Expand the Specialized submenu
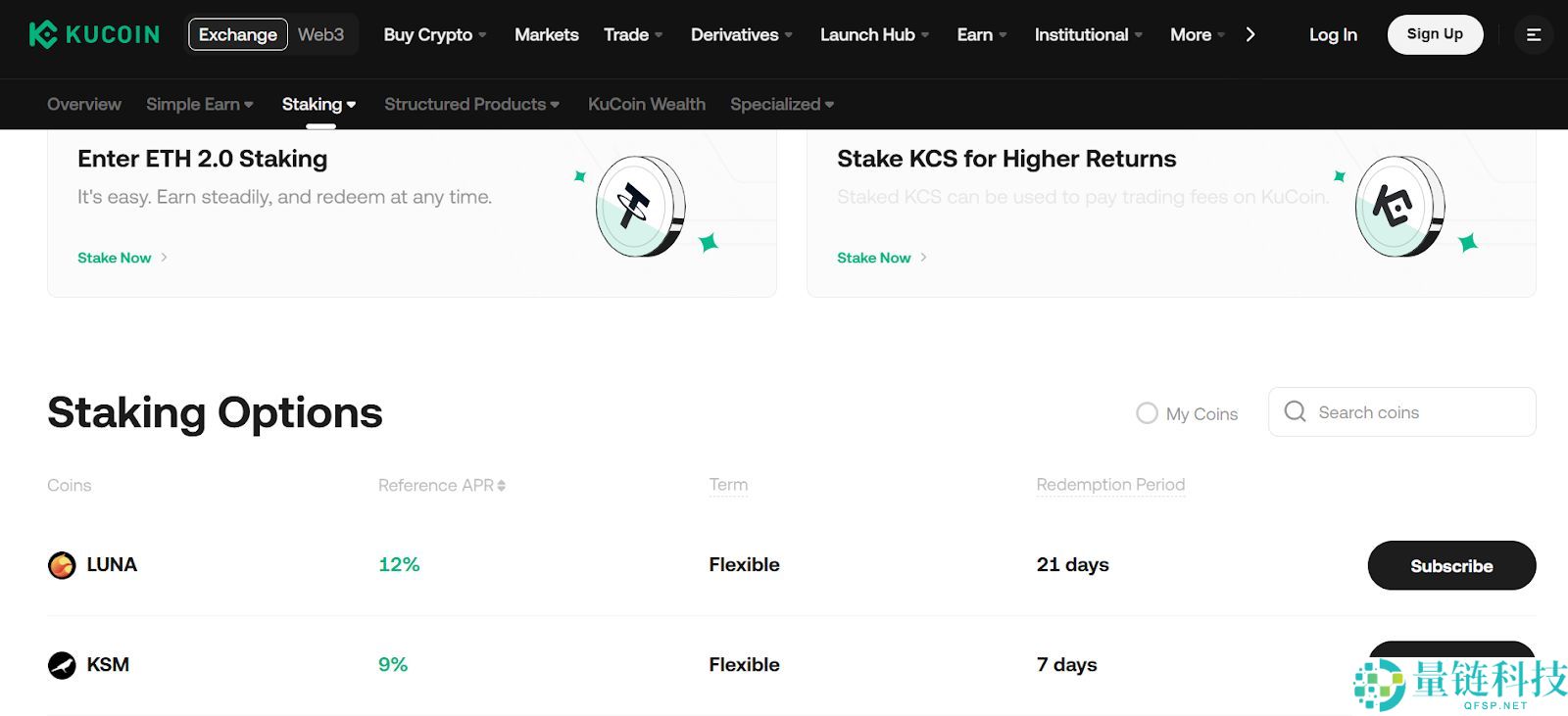This screenshot has height=716, width=1568. click(x=782, y=104)
